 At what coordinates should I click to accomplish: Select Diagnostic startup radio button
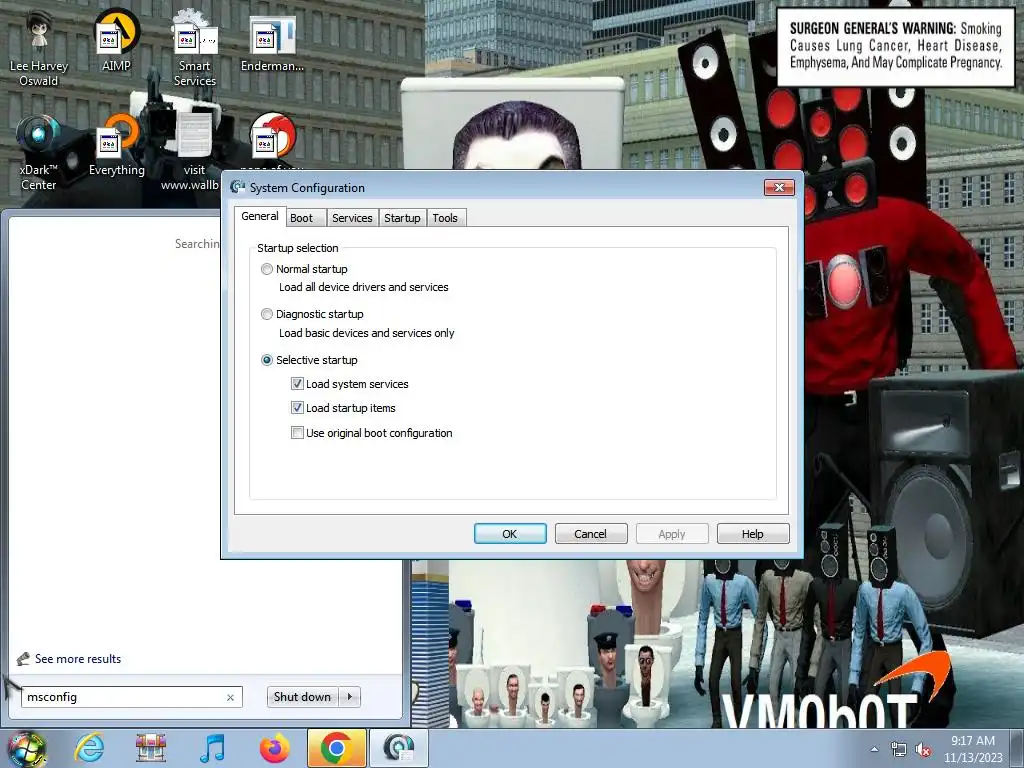point(266,314)
